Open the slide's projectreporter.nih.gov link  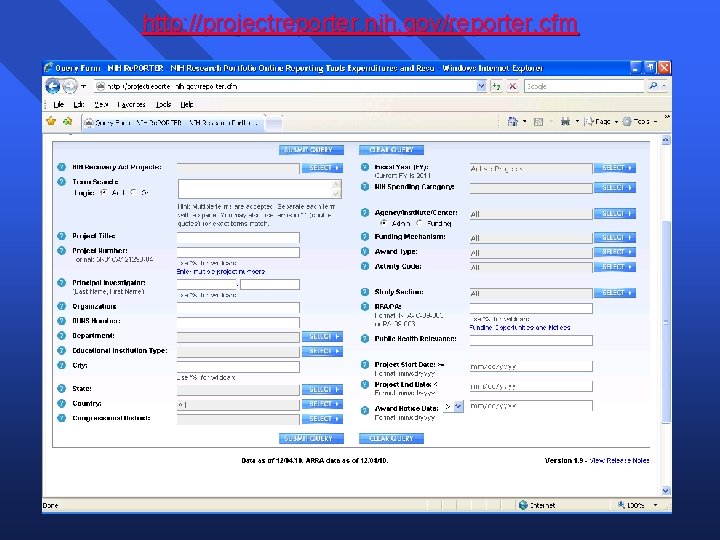click(360, 24)
